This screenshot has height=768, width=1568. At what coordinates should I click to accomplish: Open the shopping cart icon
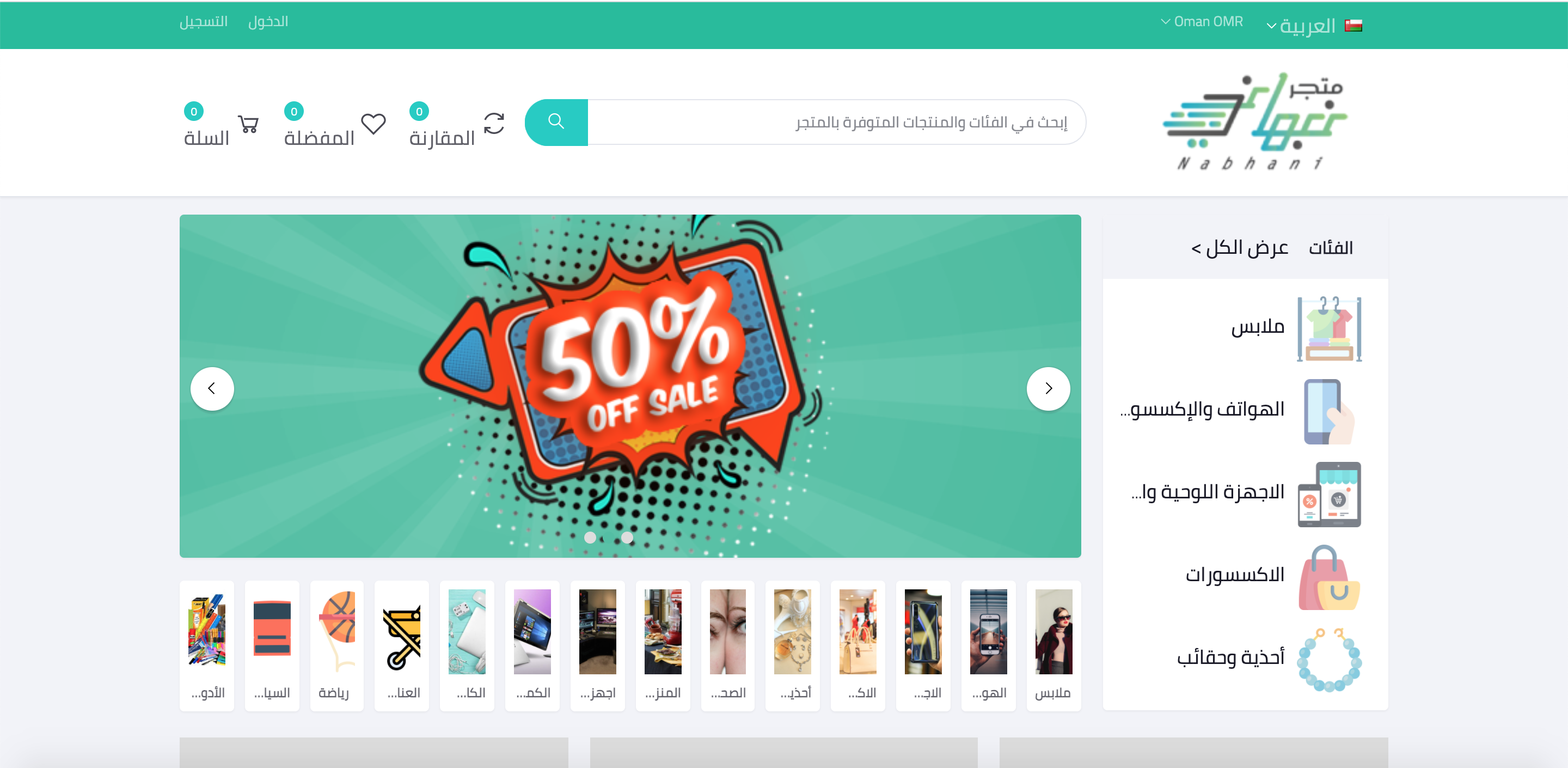click(248, 124)
